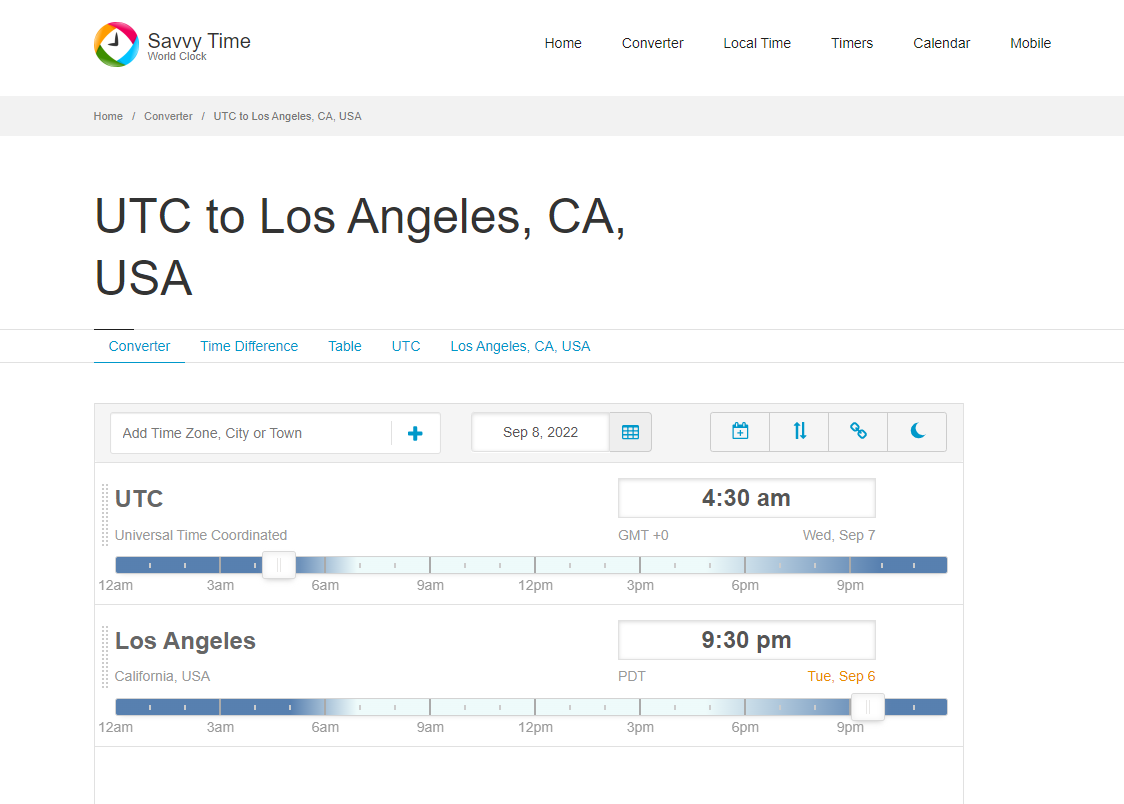The height and width of the screenshot is (804, 1124).
Task: Click the Add Time Zone search field
Action: tap(250, 433)
